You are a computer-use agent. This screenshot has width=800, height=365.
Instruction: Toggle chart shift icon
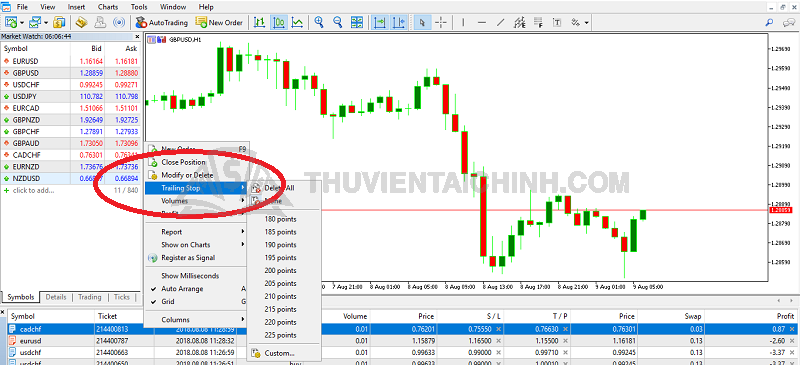click(399, 22)
